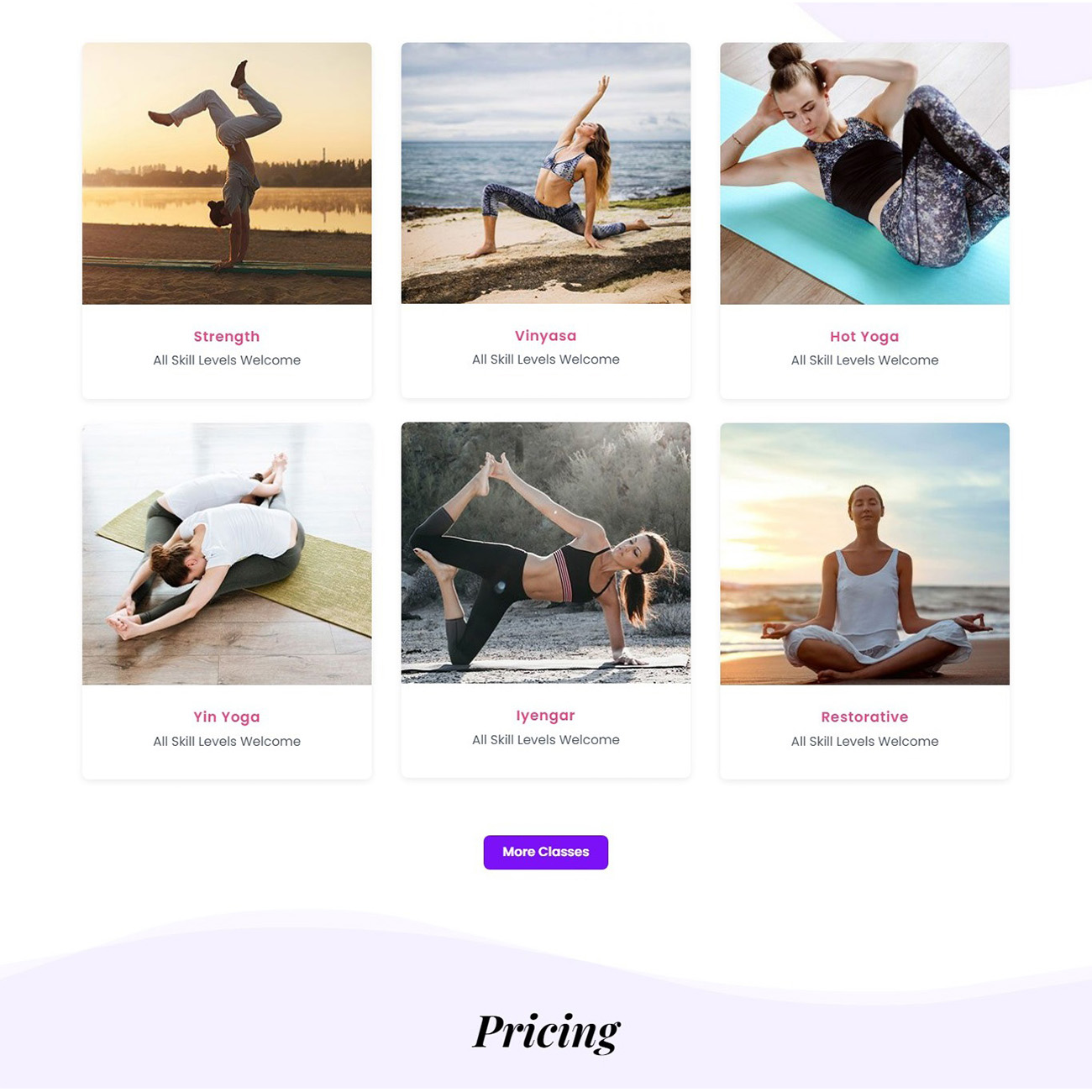The height and width of the screenshot is (1092, 1092).
Task: Select the Vinyasa class title
Action: point(546,336)
